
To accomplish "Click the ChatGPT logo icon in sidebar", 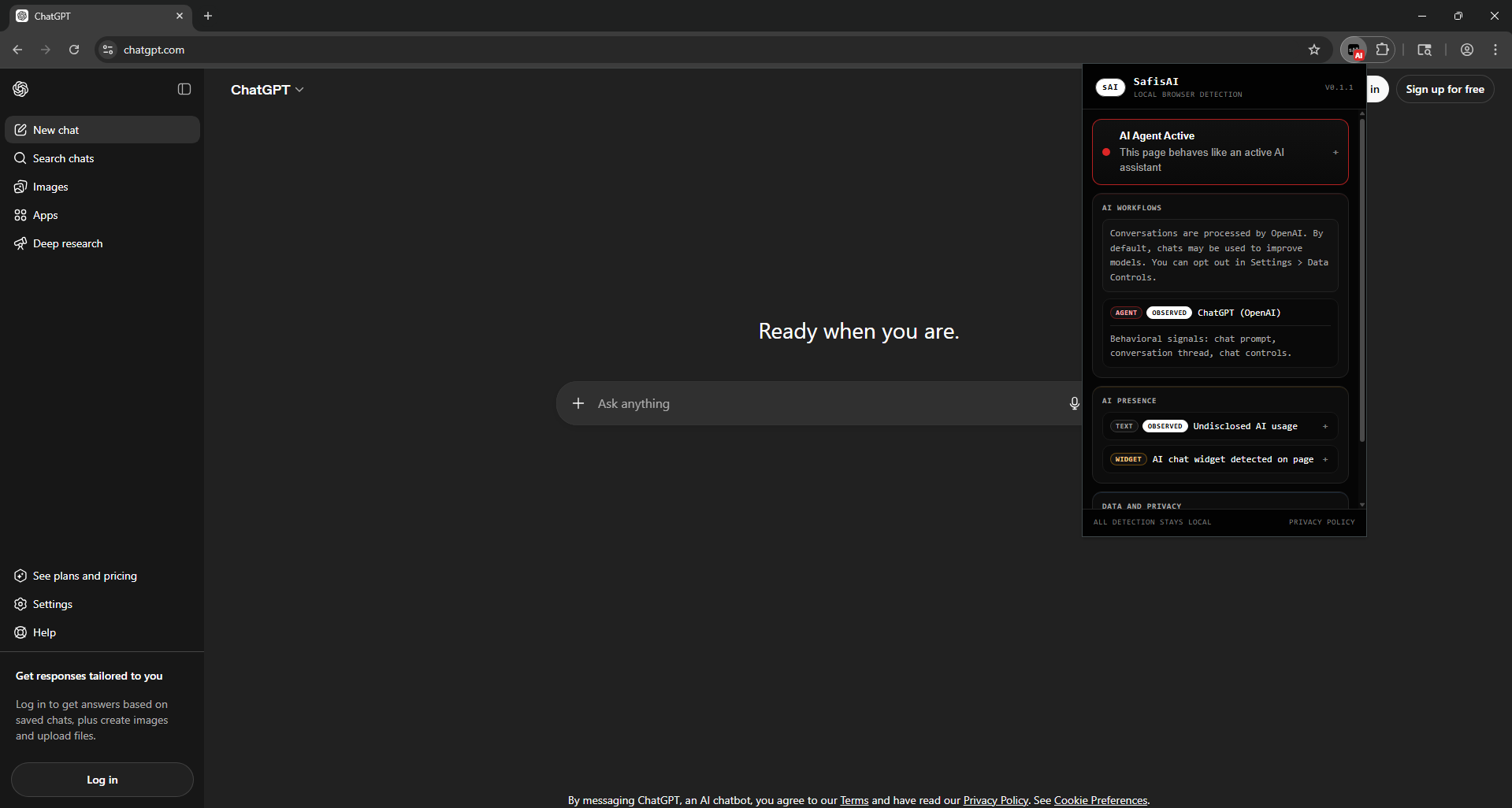I will tap(20, 89).
